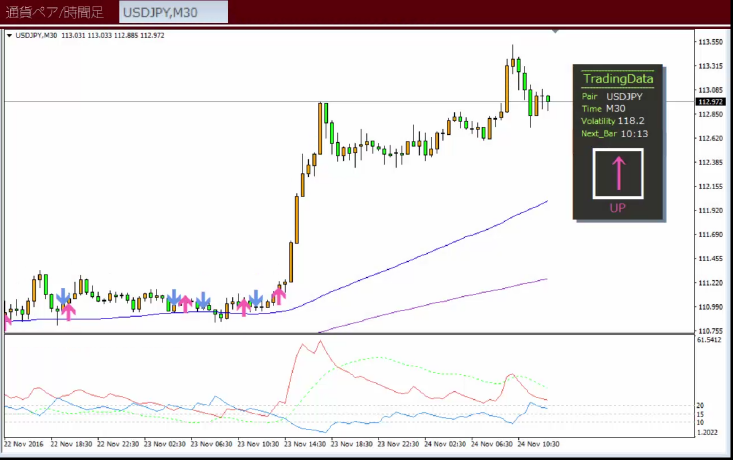
Task: Click the last pink up arrow before the breakout
Action: [x=279, y=295]
